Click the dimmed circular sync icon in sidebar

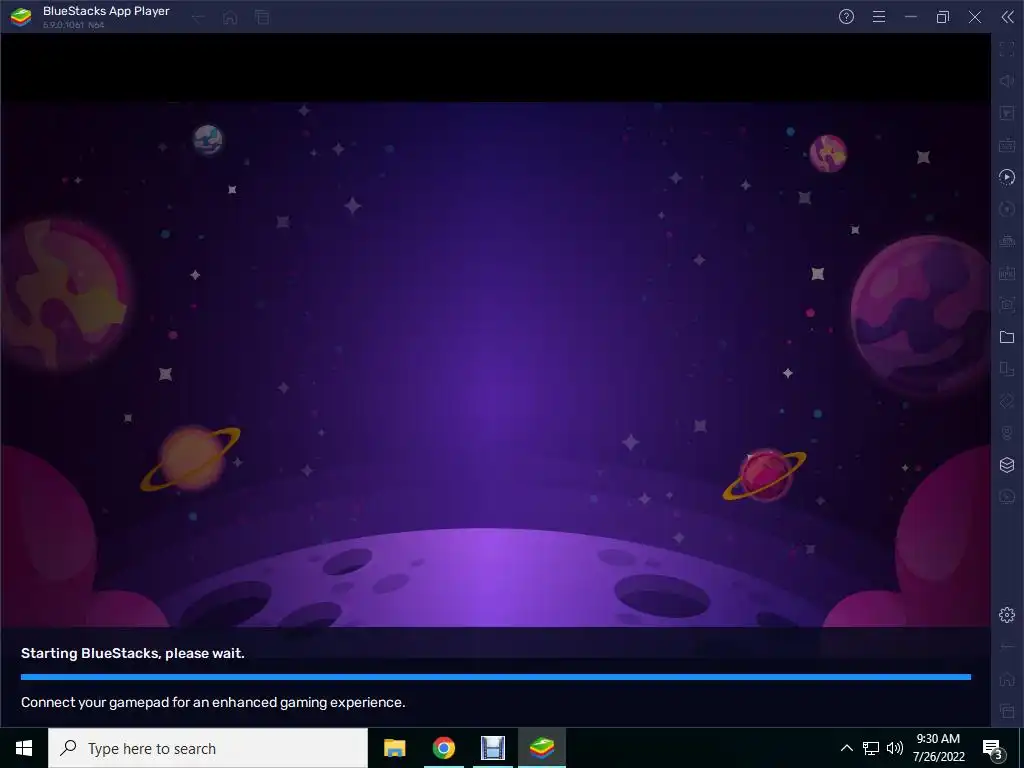1007,208
